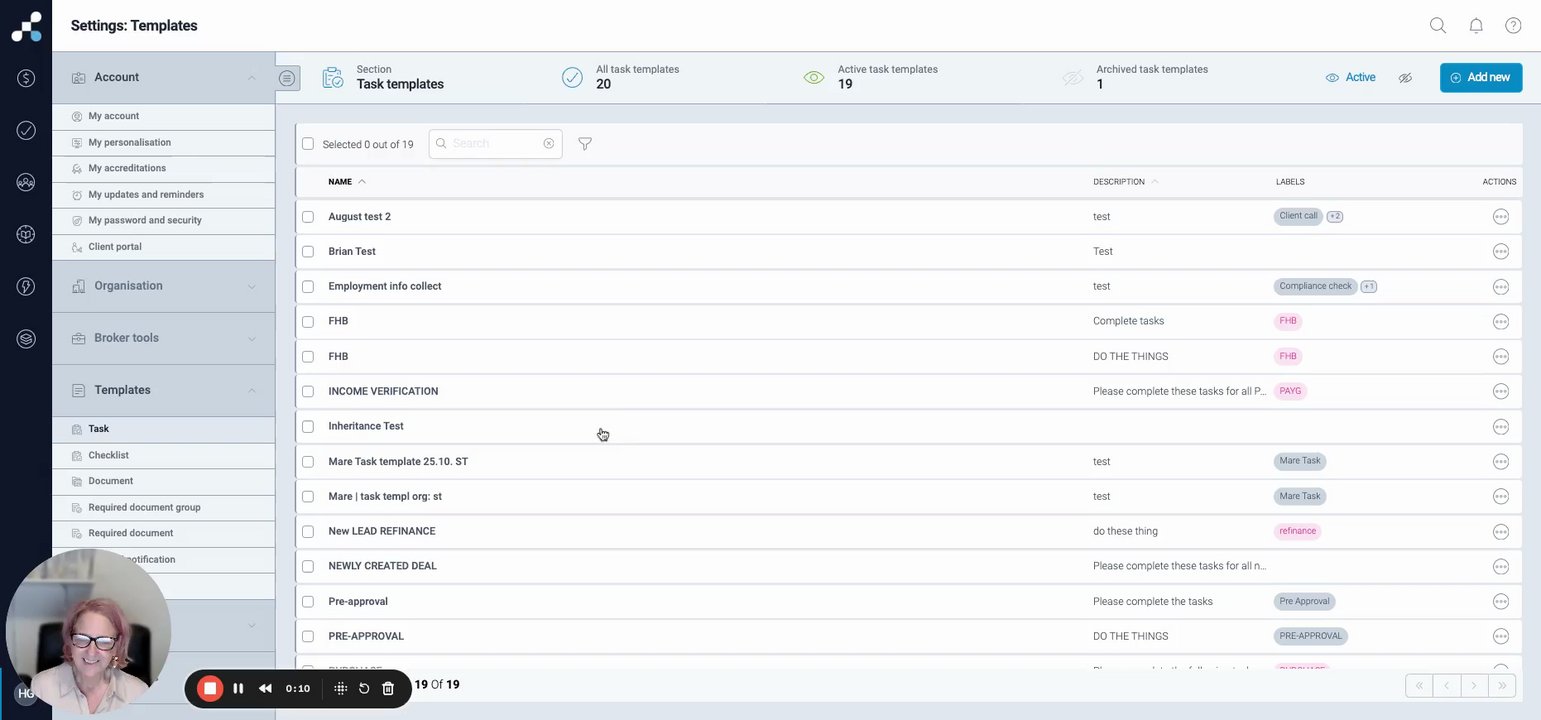The width and height of the screenshot is (1541, 720).
Task: Open the notifications bell
Action: pyautogui.click(x=1476, y=25)
